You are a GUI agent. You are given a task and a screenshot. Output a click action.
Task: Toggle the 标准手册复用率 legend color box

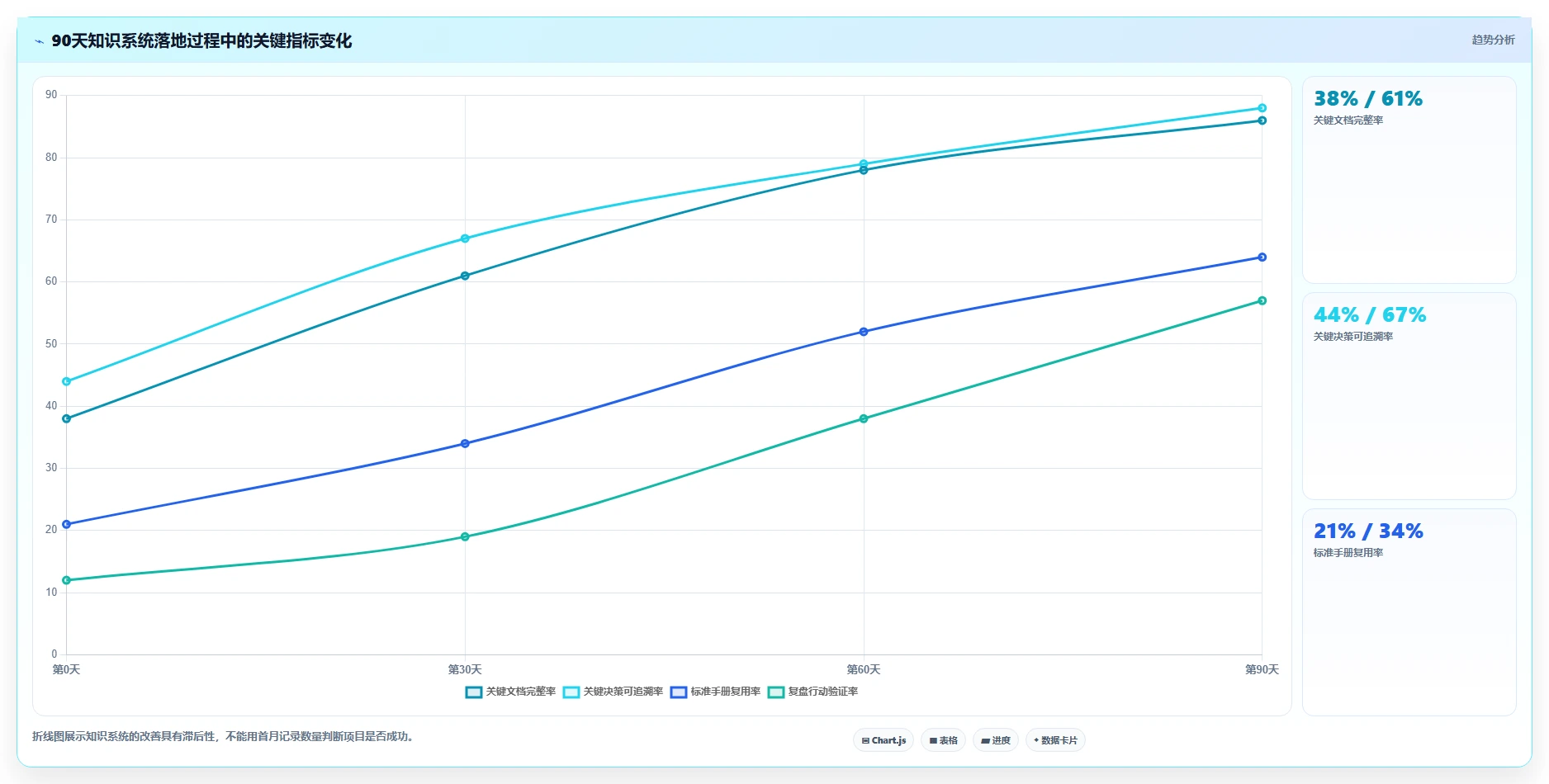click(679, 692)
